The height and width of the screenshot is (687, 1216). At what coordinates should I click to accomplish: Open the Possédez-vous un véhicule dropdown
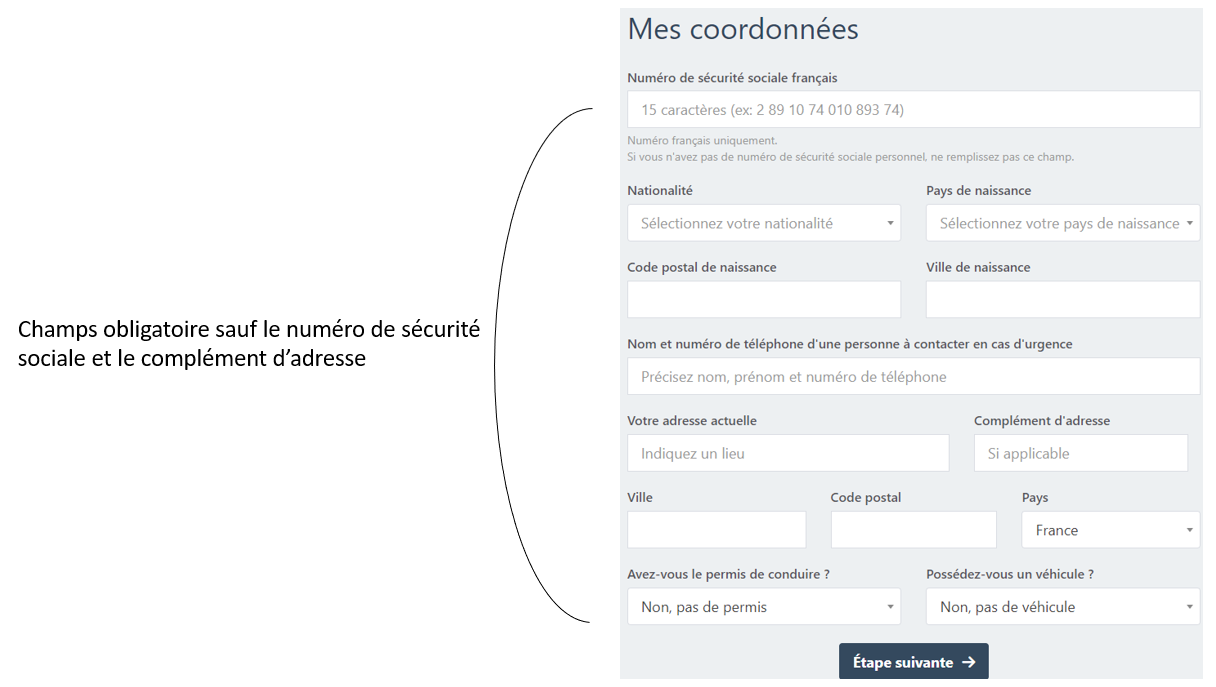[1062, 607]
